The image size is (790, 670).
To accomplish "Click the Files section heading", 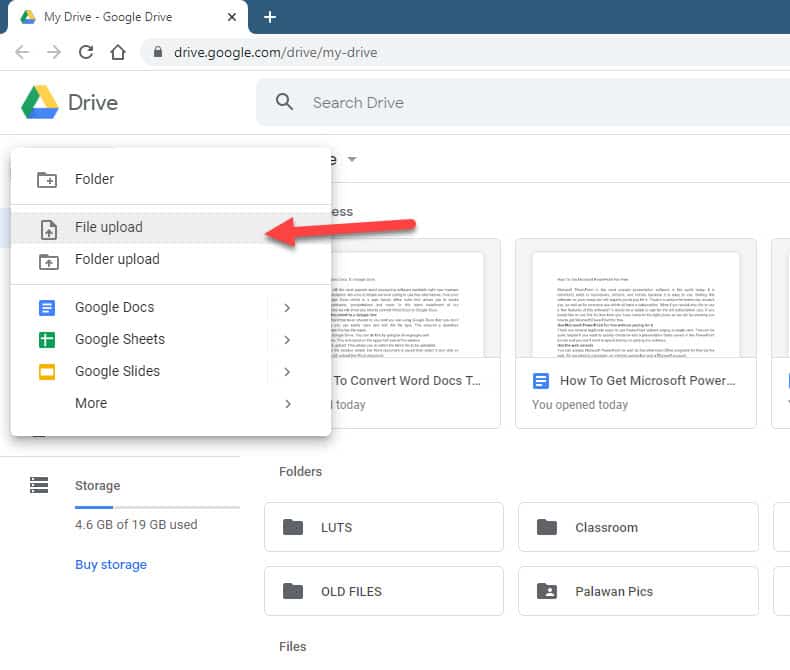I will click(293, 646).
